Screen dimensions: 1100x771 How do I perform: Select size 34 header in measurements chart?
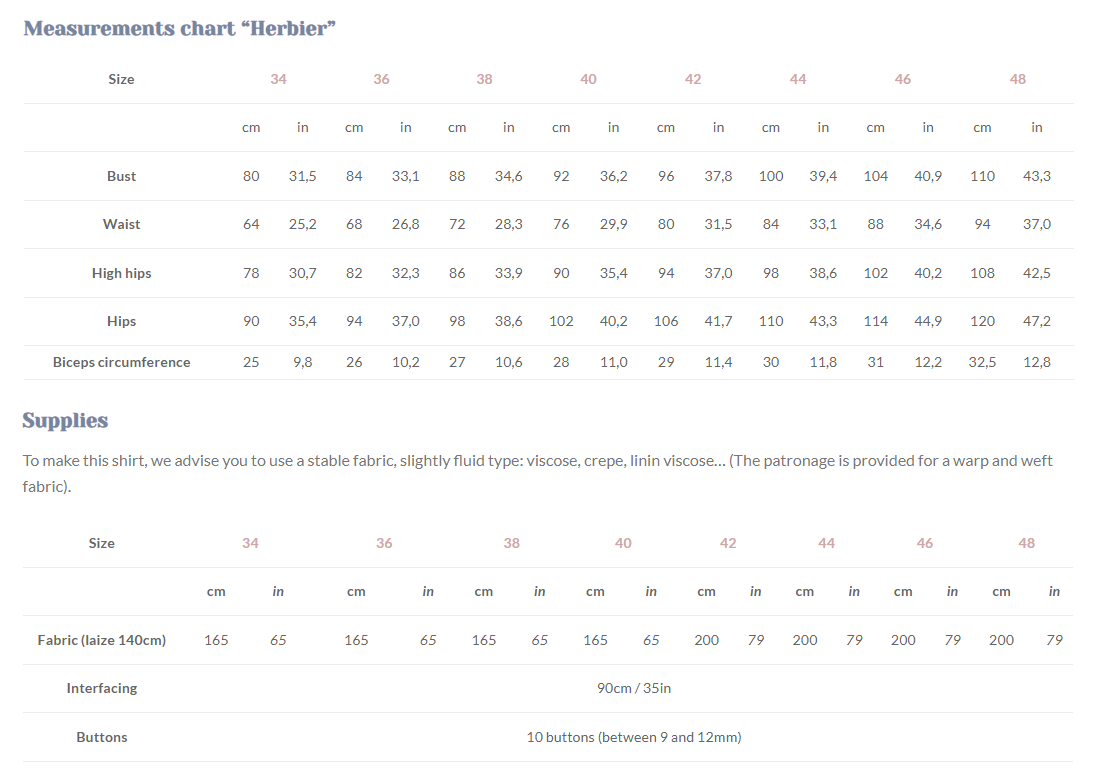click(x=278, y=79)
